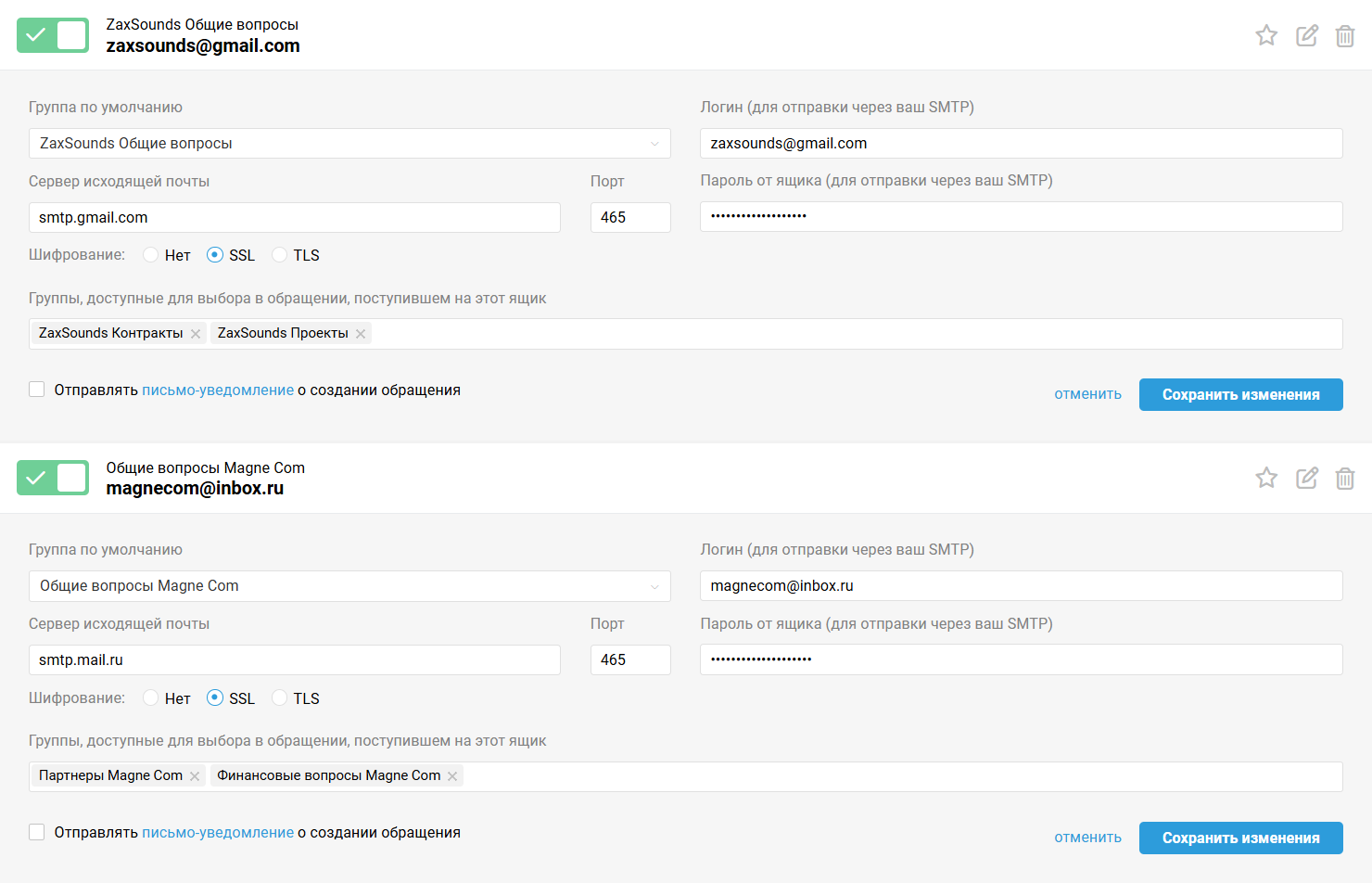The image size is (1372, 883).
Task: Disable the zaxsounds@gmail.com mailbox toggle
Action: coord(53,35)
